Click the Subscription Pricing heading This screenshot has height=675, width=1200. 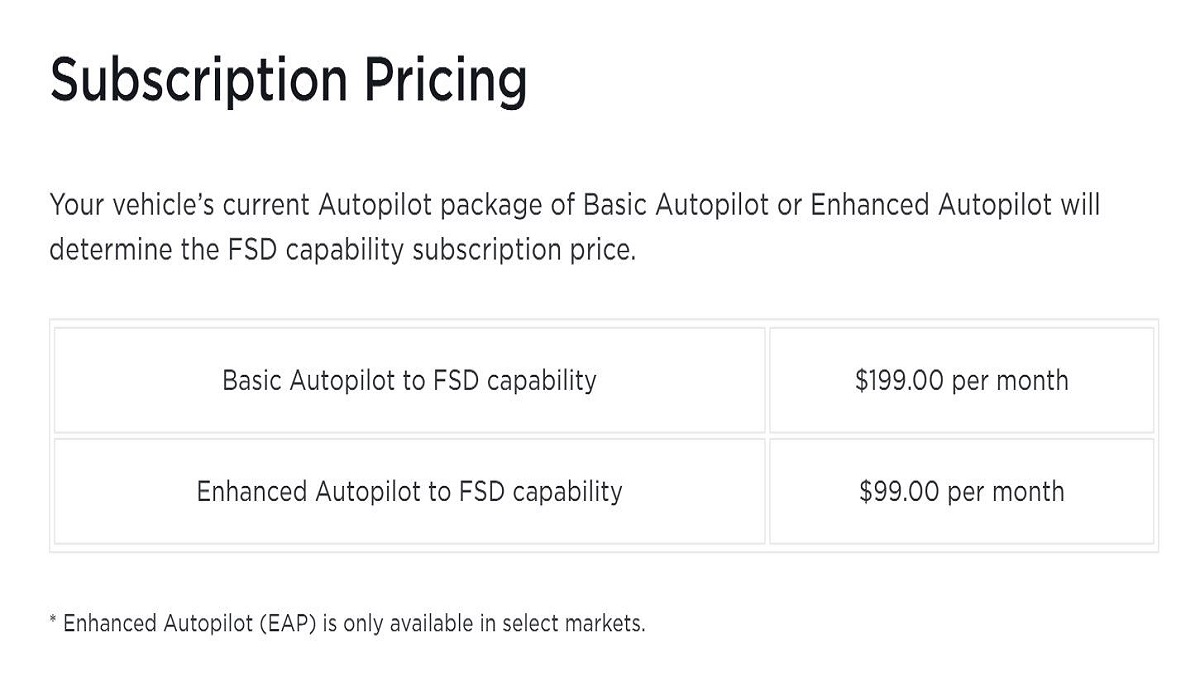pos(288,80)
